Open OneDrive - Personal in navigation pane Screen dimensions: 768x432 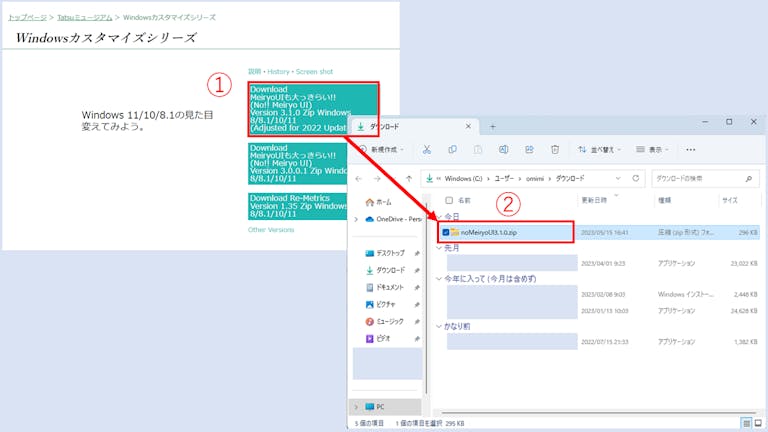coord(393,219)
